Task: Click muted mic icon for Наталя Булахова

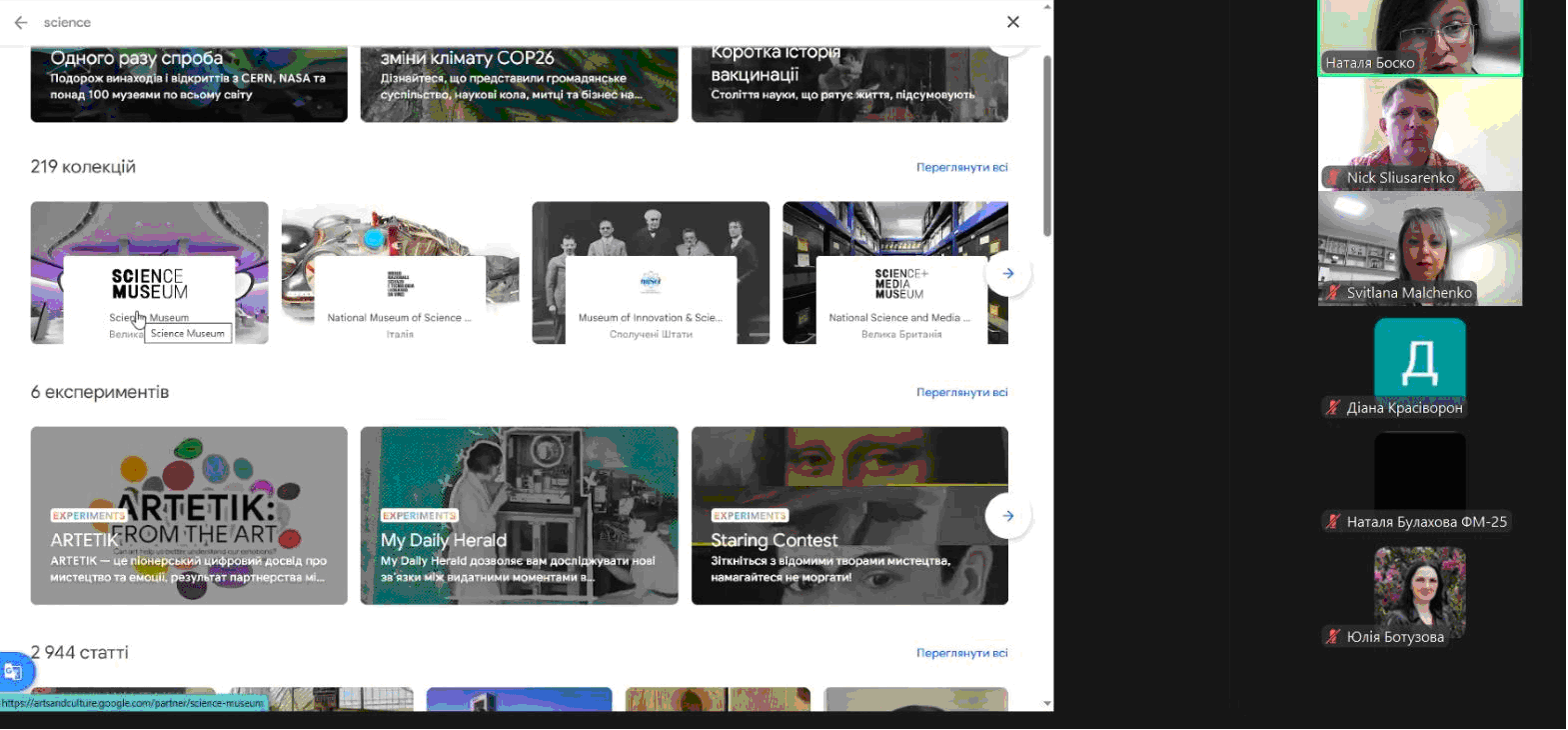Action: tap(1333, 522)
